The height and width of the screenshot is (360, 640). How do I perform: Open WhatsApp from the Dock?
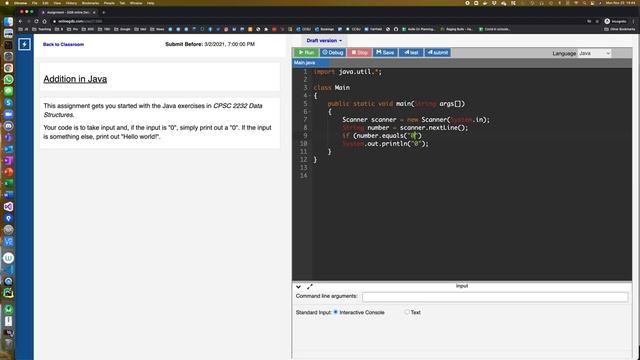[8, 80]
